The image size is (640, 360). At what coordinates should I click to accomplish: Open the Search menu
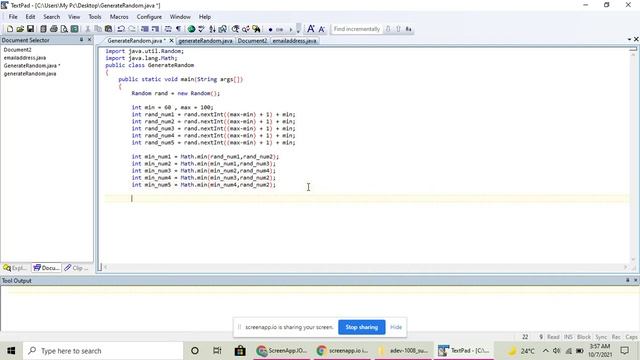(x=51, y=17)
